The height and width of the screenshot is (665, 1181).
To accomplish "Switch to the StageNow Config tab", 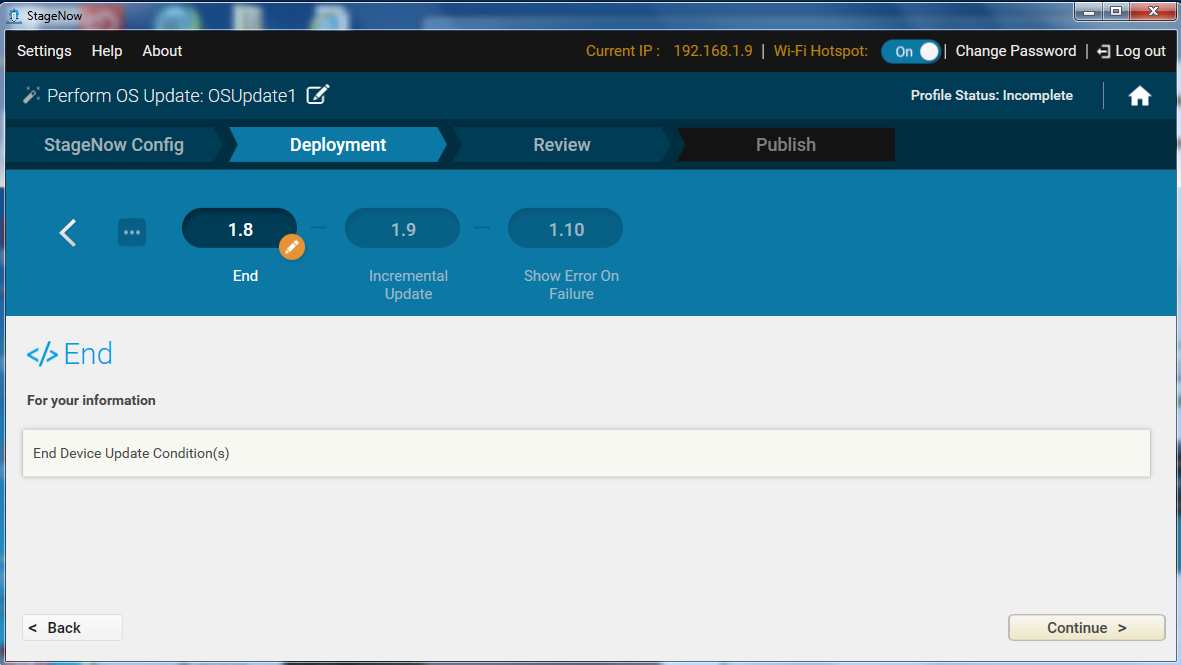I will point(114,145).
